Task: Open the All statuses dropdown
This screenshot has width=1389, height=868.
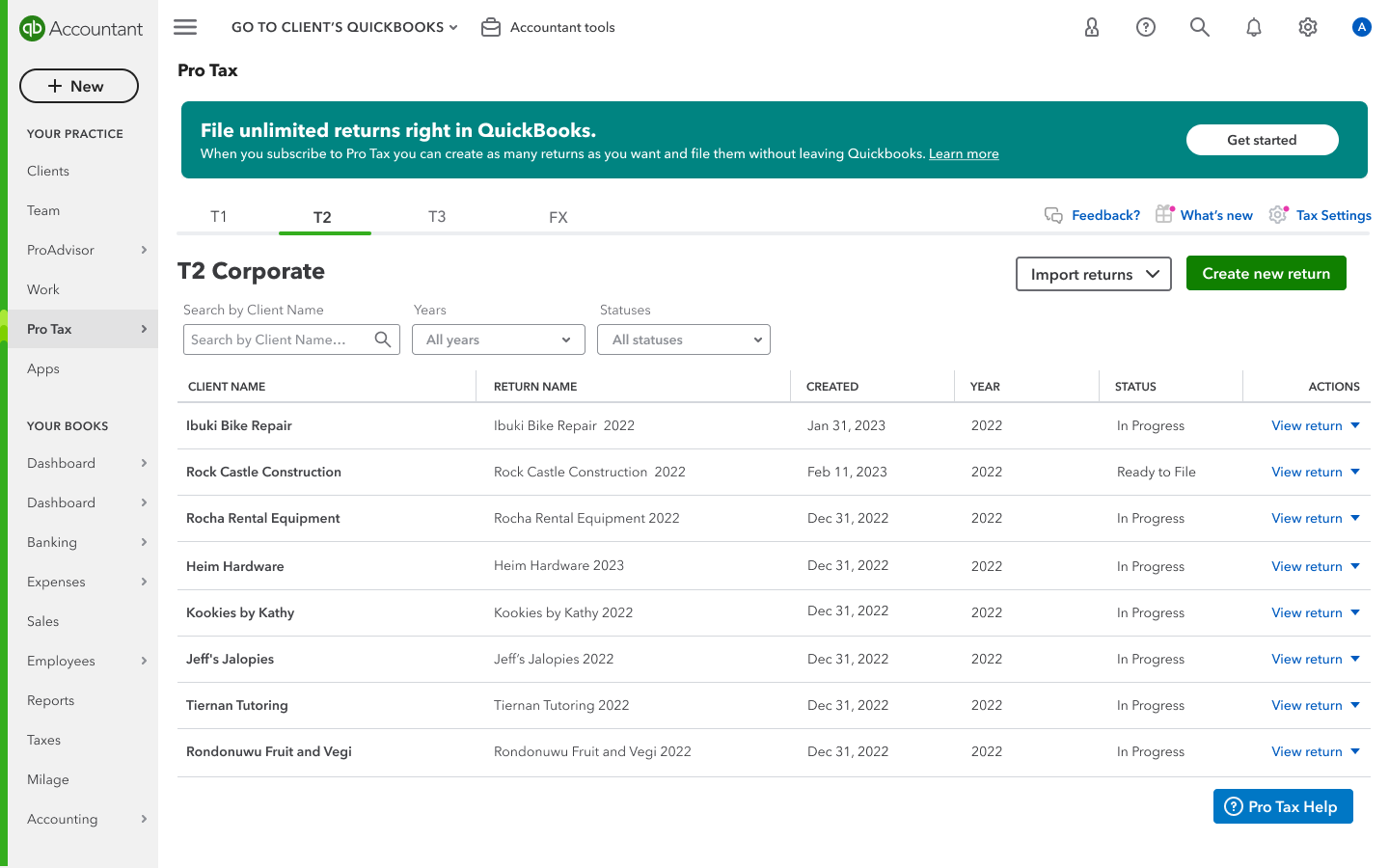Action: [684, 339]
